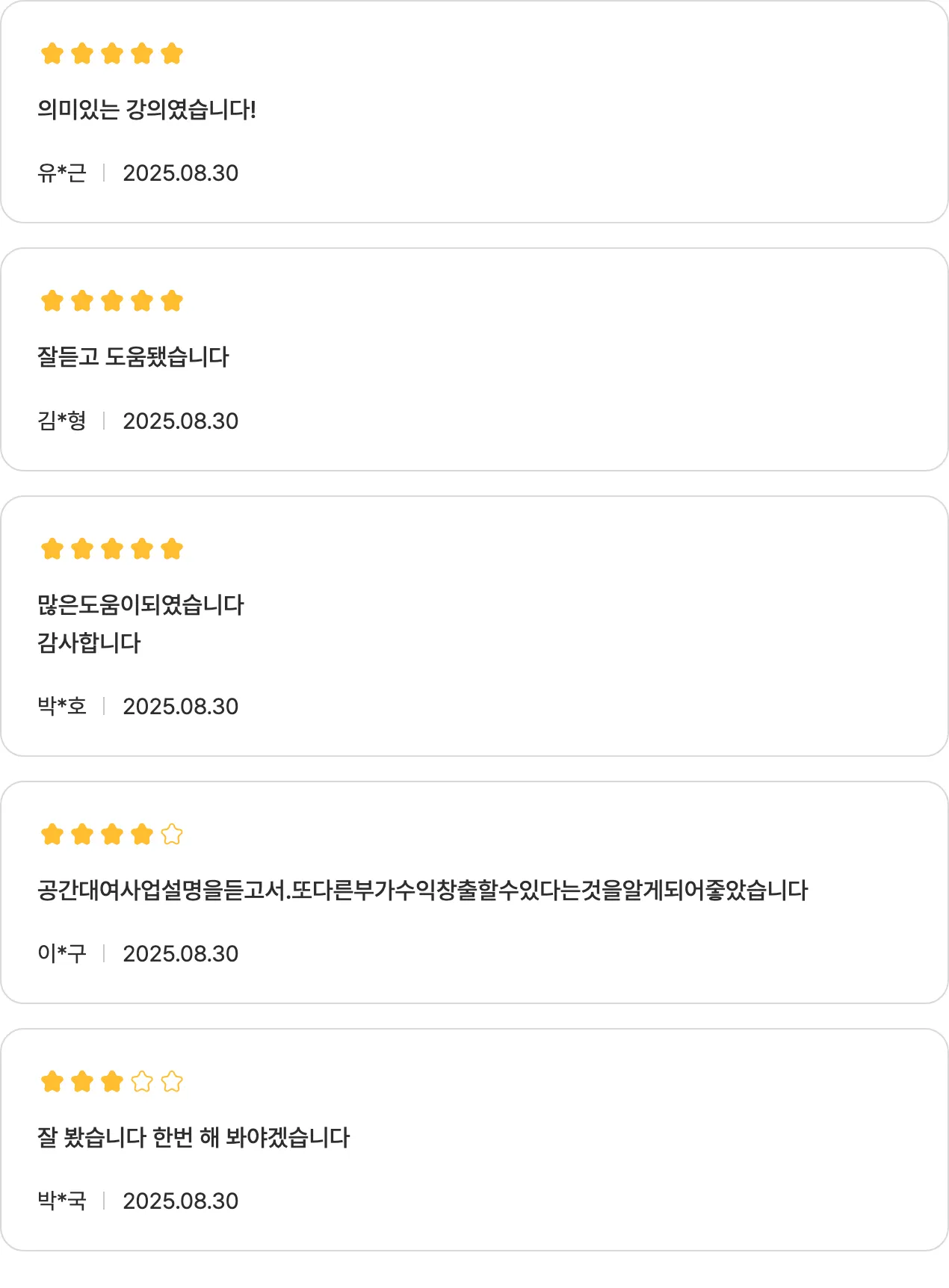
Task: Click the date beside reviewer 박*호
Action: pyautogui.click(x=180, y=706)
